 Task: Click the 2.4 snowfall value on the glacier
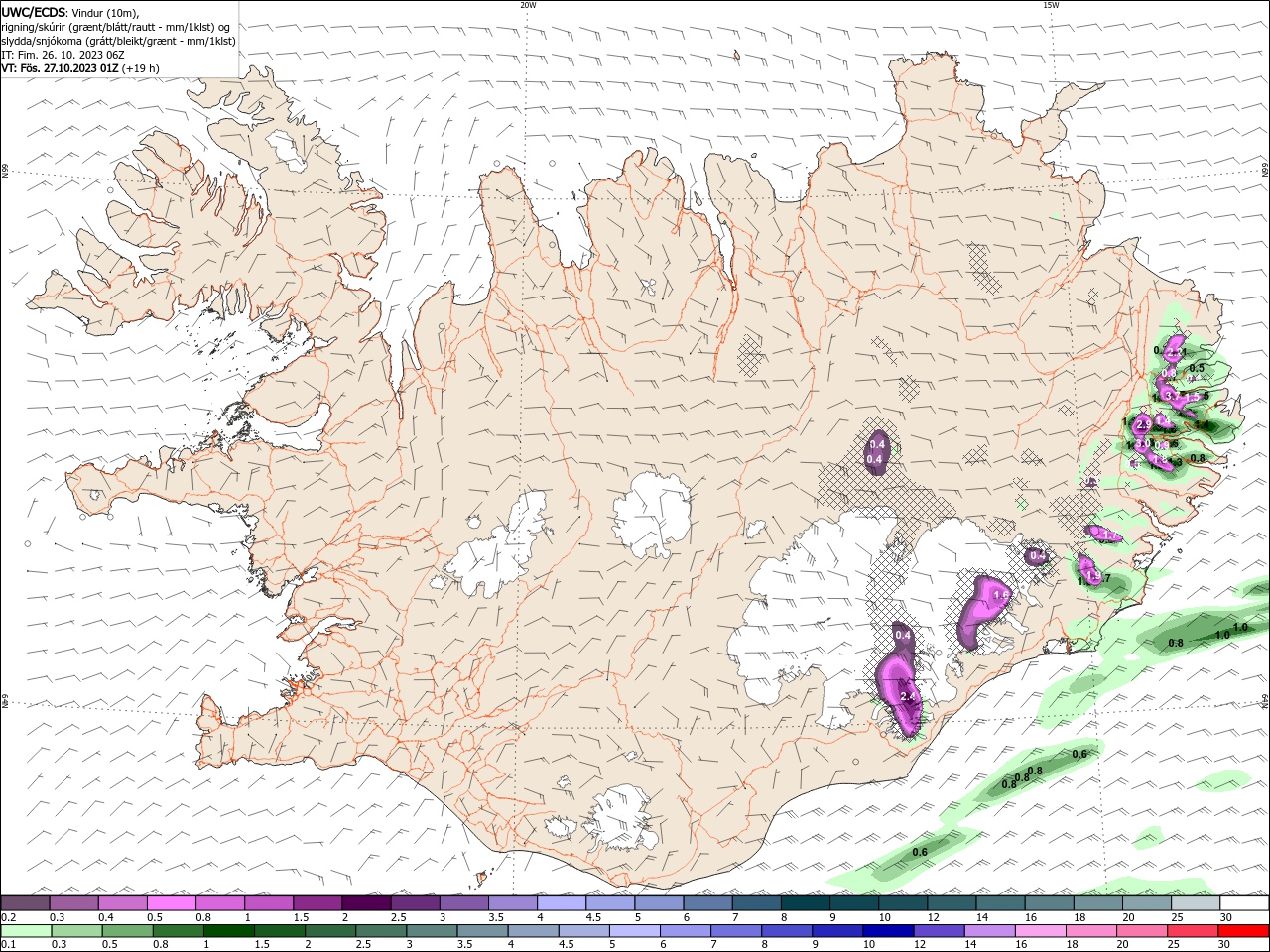tap(906, 697)
